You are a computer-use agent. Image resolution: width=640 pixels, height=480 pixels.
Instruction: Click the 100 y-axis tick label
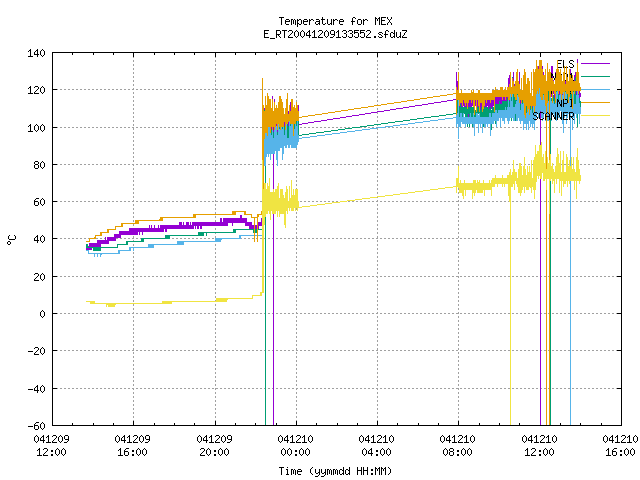pos(36,128)
